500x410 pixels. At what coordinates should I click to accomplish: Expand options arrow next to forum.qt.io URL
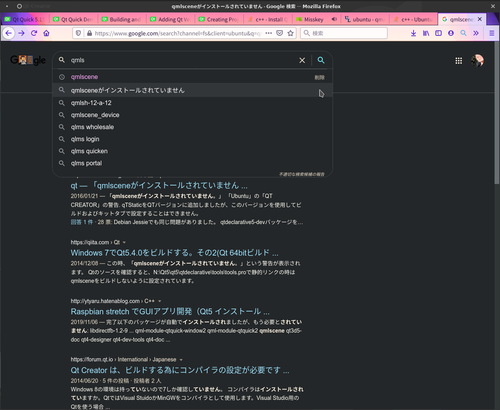(181, 360)
